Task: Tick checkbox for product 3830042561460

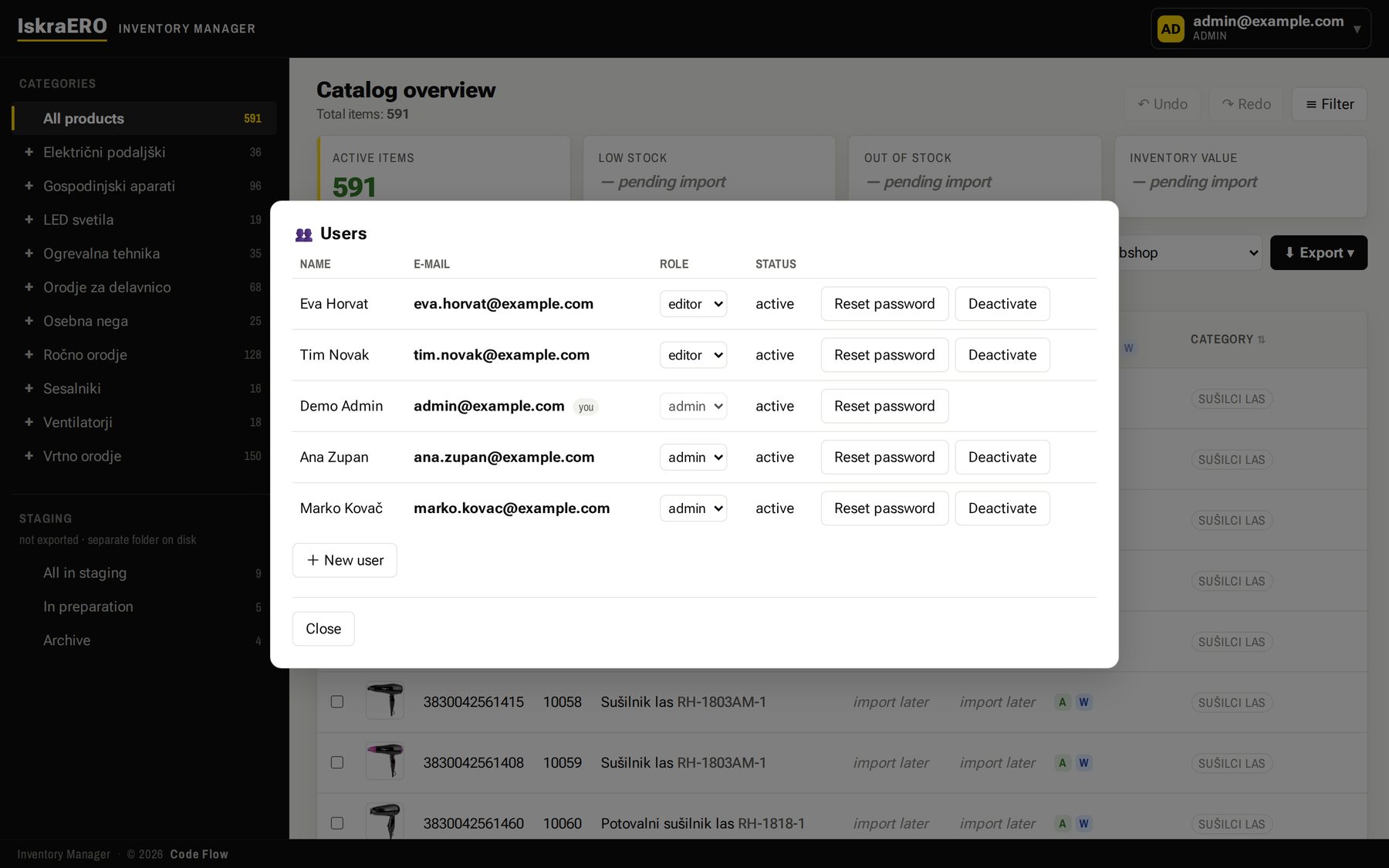Action: point(337,823)
